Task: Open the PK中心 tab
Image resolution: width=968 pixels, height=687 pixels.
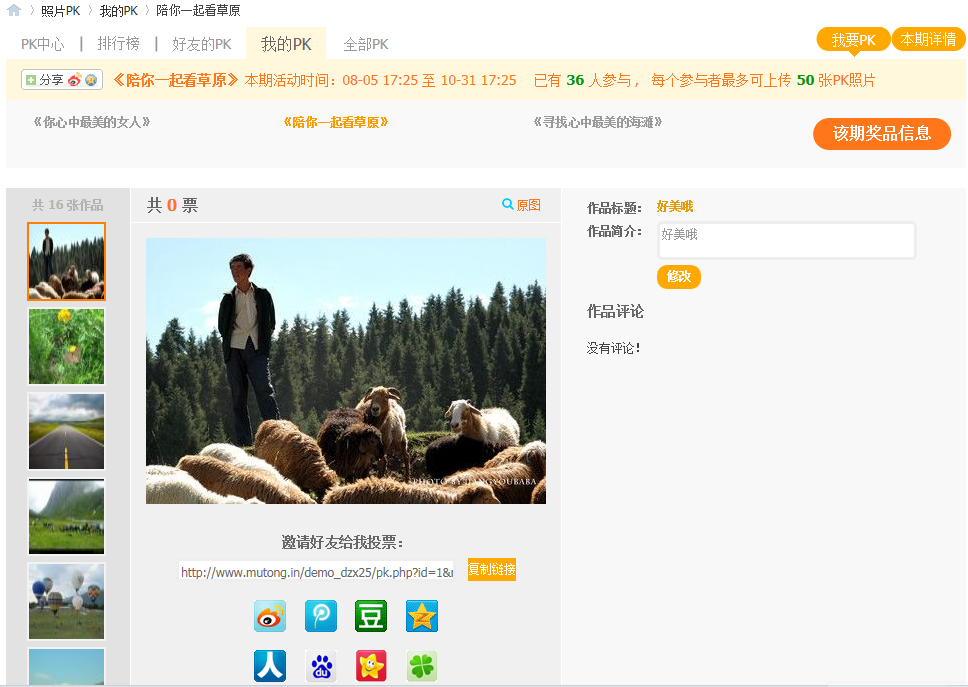Action: click(x=43, y=44)
